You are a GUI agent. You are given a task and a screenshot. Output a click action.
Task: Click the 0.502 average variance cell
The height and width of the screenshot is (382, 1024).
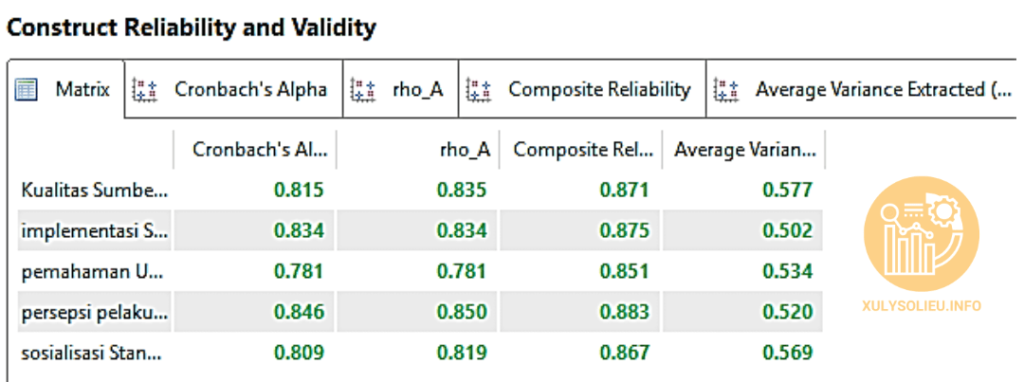coord(788,231)
